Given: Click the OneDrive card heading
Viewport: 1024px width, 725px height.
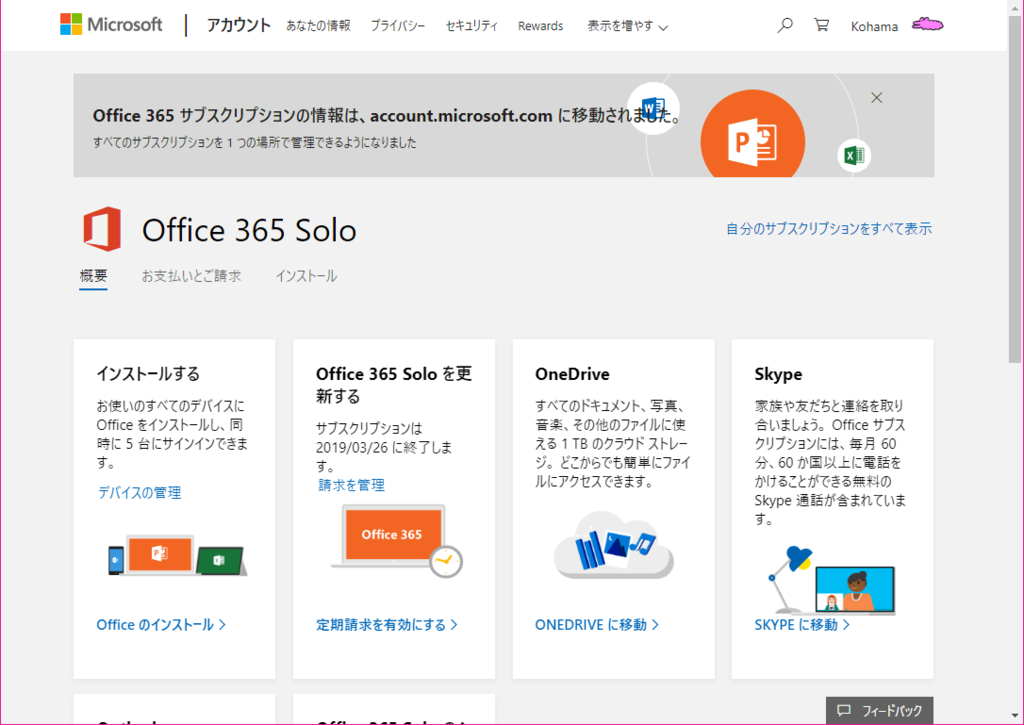Looking at the screenshot, I should tap(572, 374).
